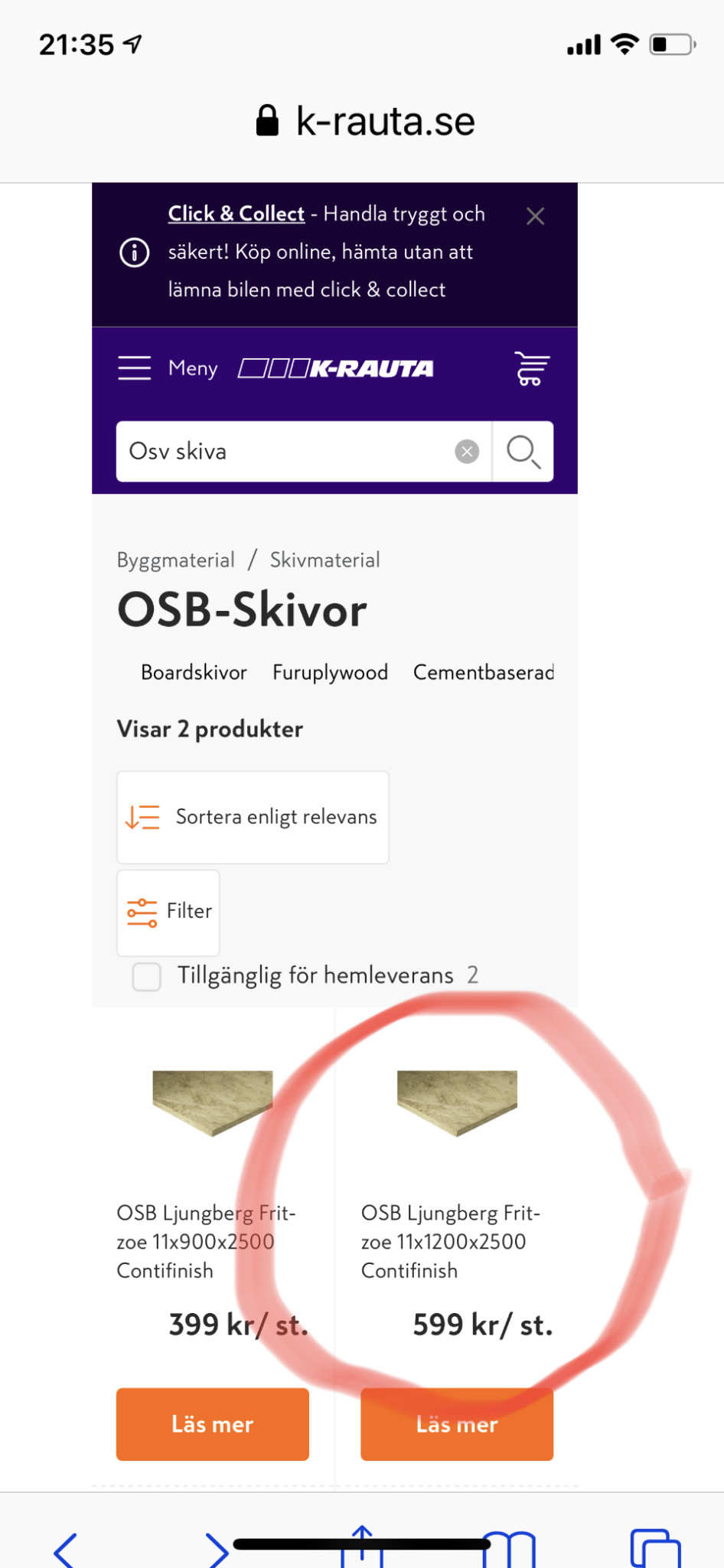Go to the Byggmaterial breadcrumb
Screen dimensions: 724x1568
[x=176, y=560]
